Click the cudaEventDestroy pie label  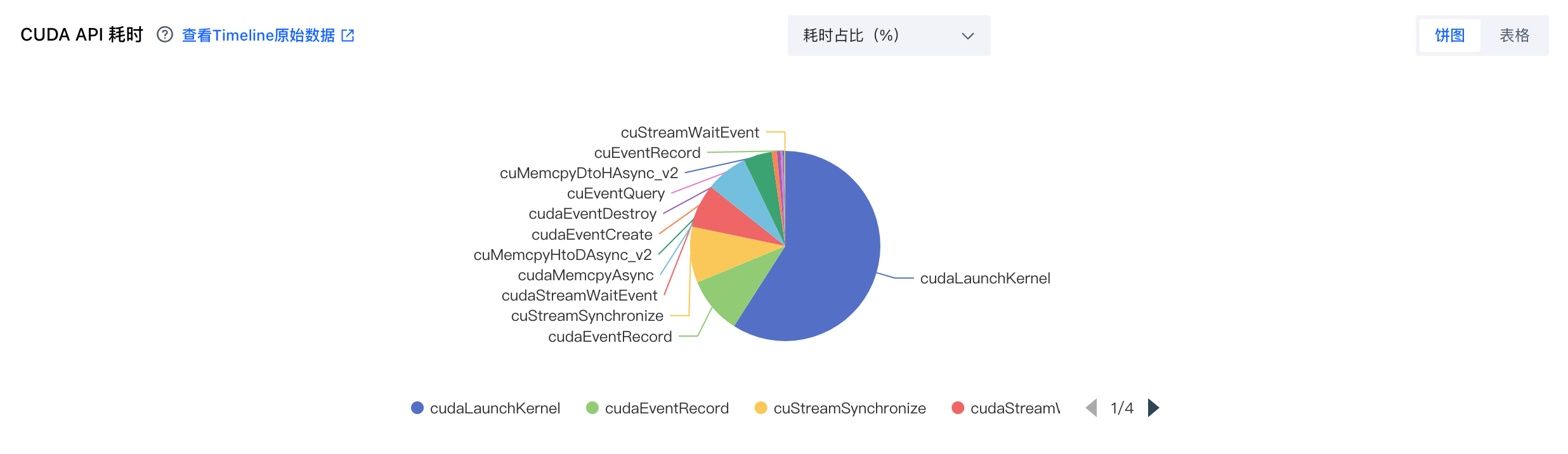(592, 214)
